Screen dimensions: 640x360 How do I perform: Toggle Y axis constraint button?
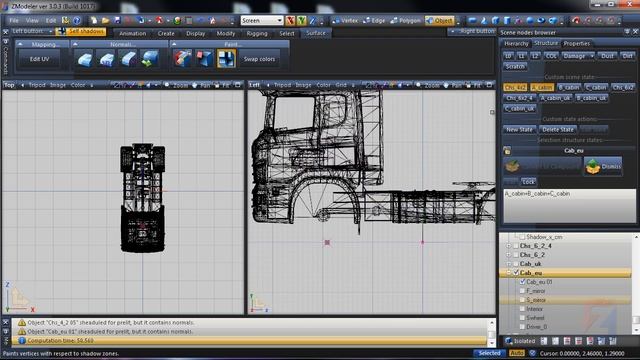[301, 20]
